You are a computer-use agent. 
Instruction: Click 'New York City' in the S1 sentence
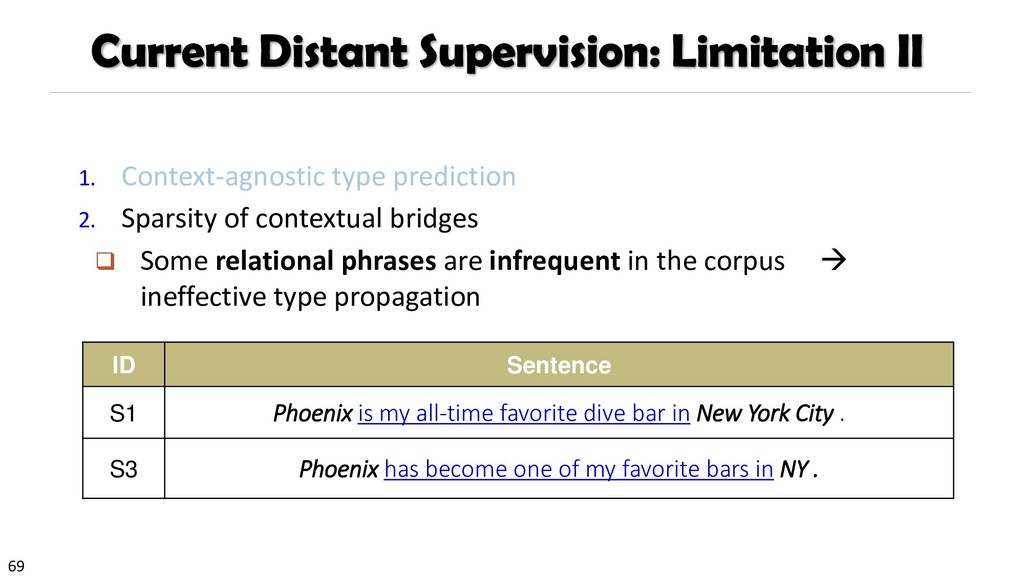[765, 413]
